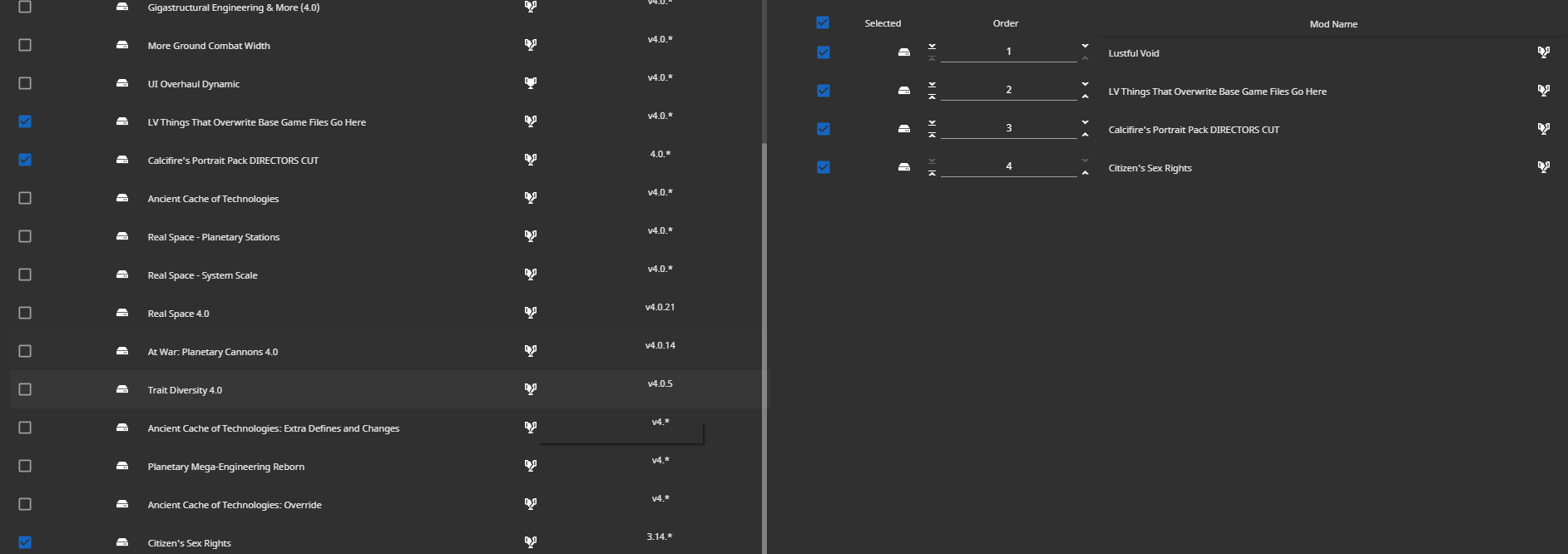The height and width of the screenshot is (554, 1568).
Task: Enable the More Ground Combat Width mod
Action: pyautogui.click(x=25, y=45)
